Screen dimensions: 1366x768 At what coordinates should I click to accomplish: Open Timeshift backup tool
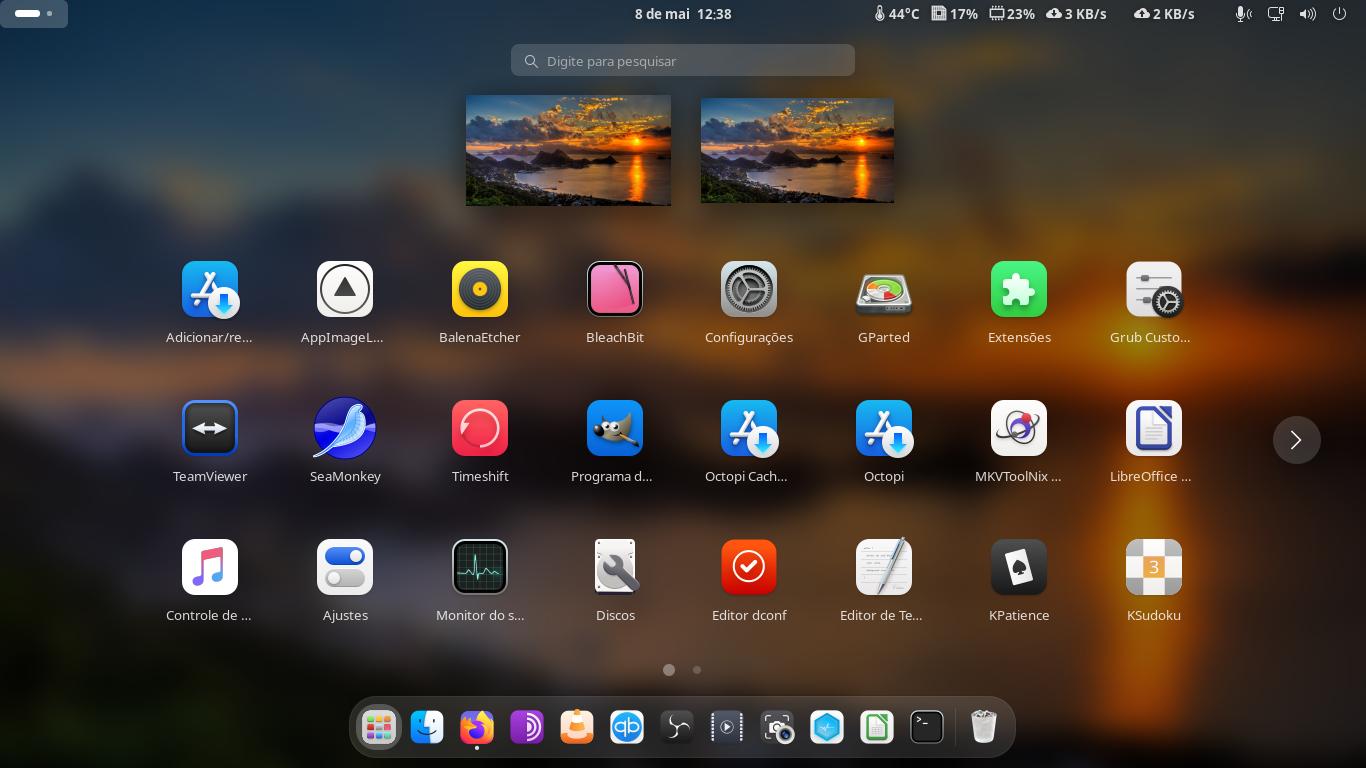(480, 428)
